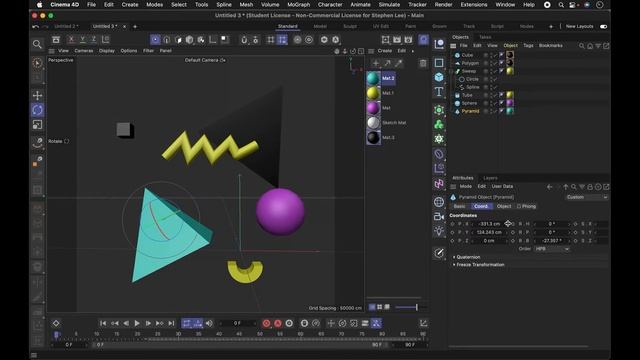Open the MoGraph menu in the menu bar
The height and width of the screenshot is (360, 640).
[x=298, y=4]
